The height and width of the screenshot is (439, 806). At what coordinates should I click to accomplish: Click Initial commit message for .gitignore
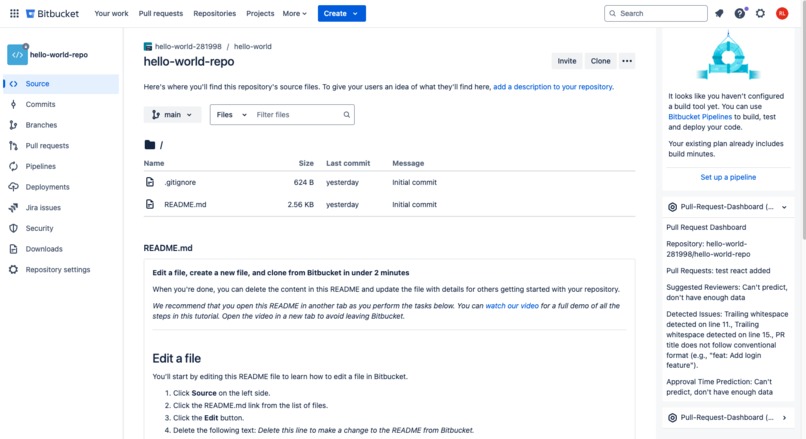pos(414,182)
